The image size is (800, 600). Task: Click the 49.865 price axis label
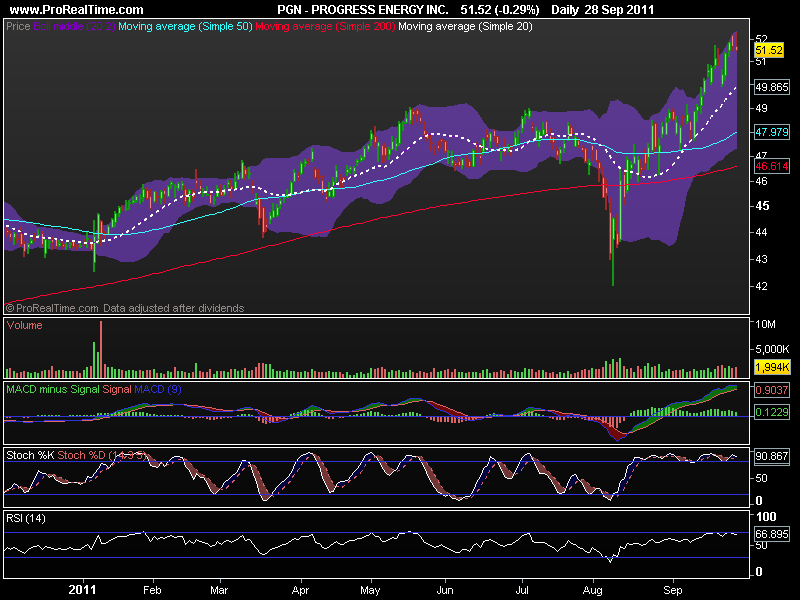772,87
